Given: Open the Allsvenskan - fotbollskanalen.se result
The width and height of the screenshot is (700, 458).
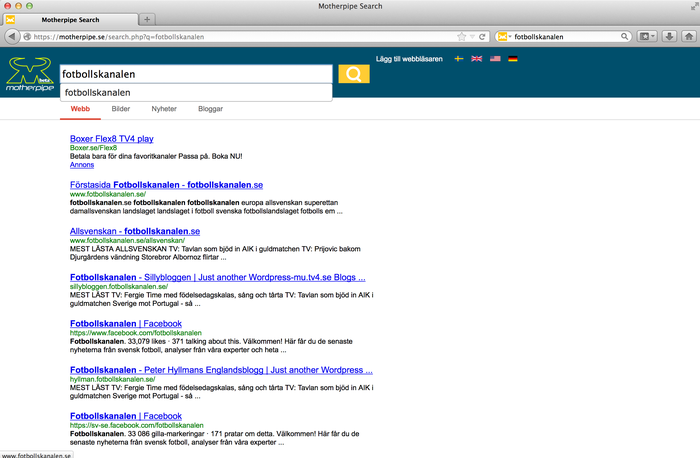Looking at the screenshot, I should (135, 231).
